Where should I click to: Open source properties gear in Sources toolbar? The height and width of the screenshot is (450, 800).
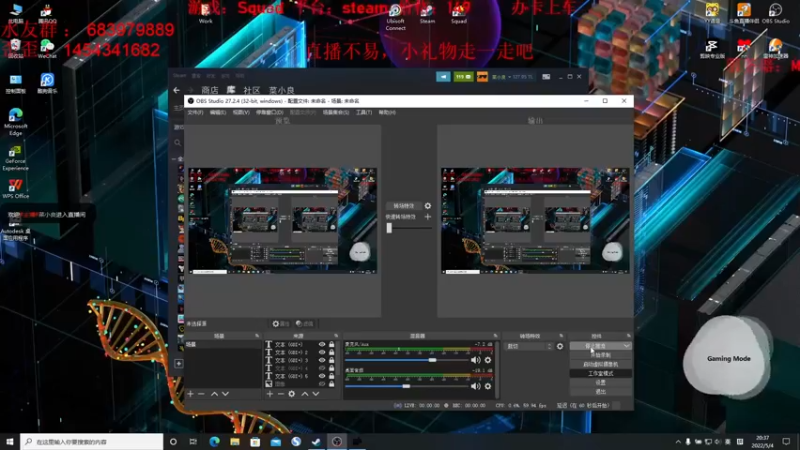291,394
